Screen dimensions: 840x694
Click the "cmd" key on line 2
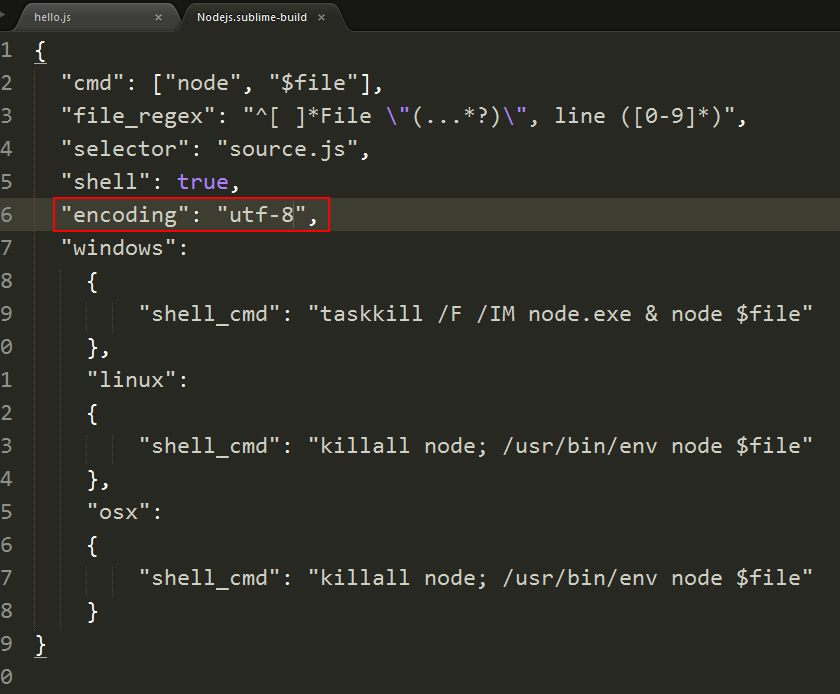(93, 83)
